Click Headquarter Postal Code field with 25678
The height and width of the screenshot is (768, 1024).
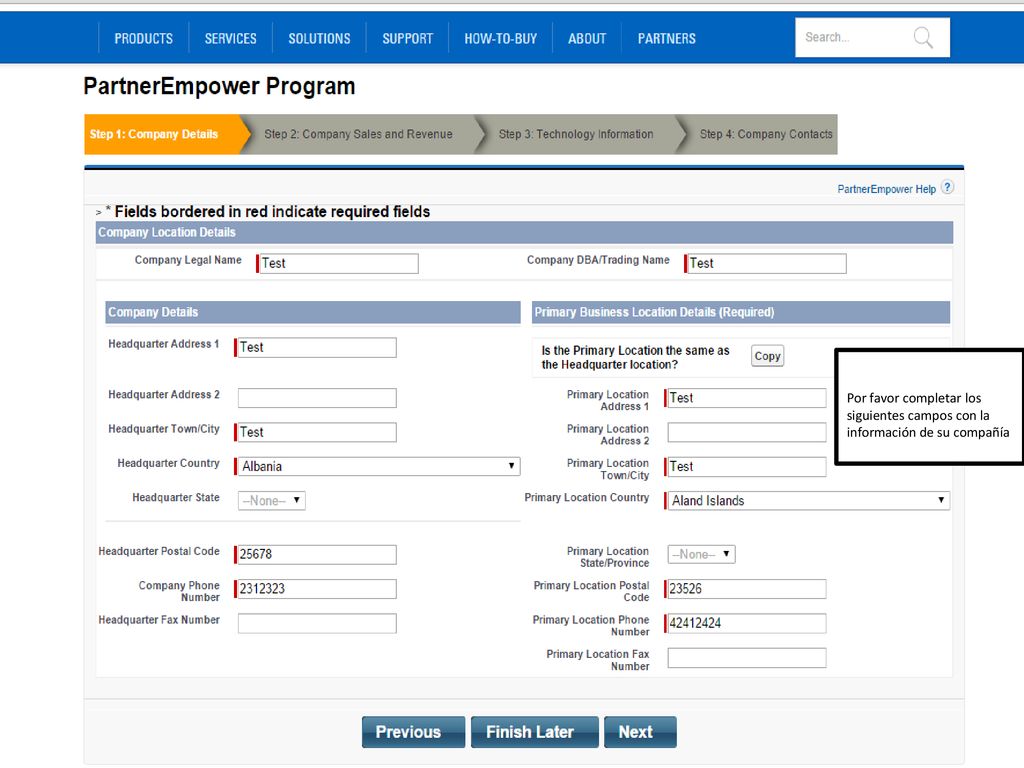tap(315, 554)
